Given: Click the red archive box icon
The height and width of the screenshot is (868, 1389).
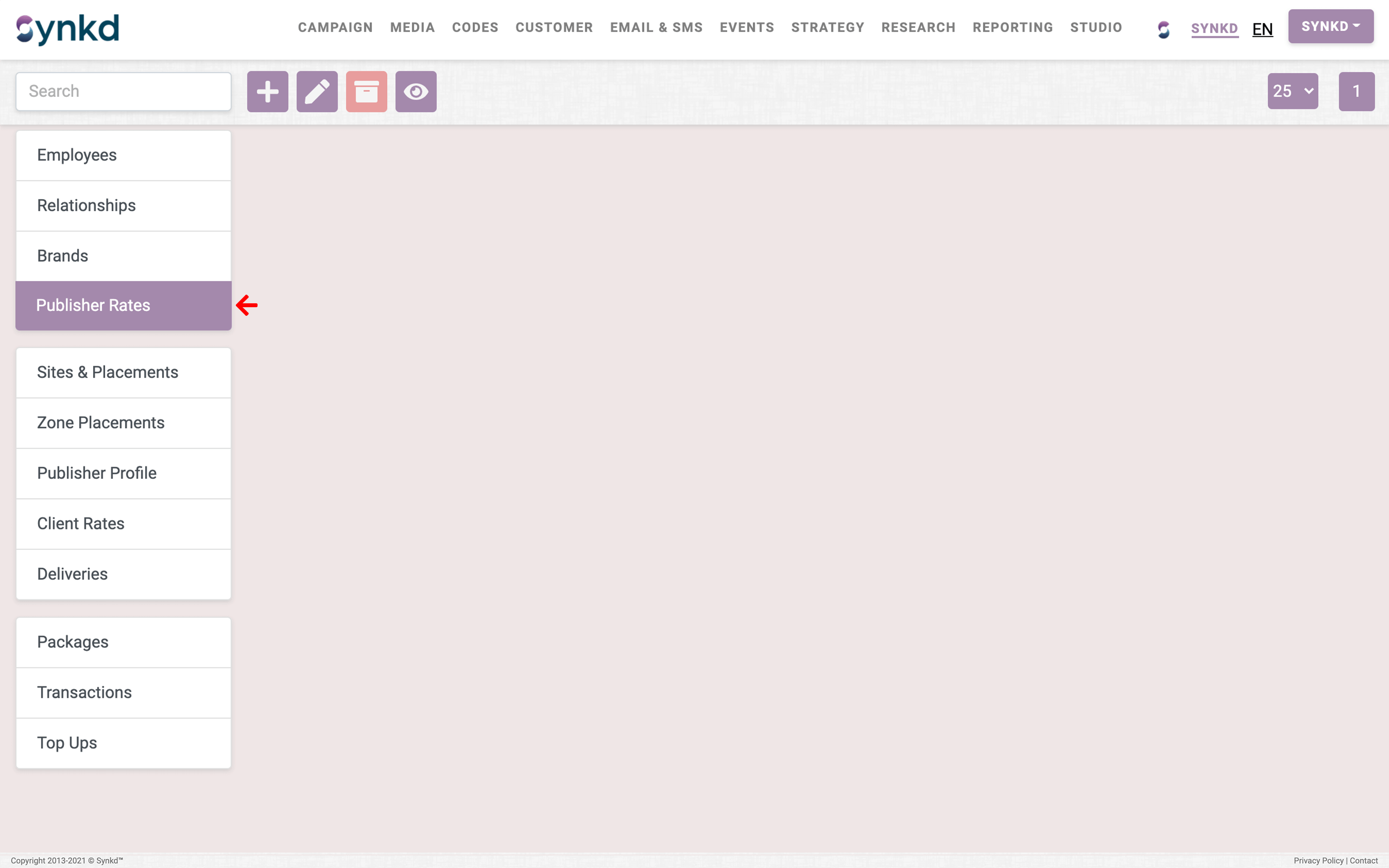Looking at the screenshot, I should click(366, 91).
